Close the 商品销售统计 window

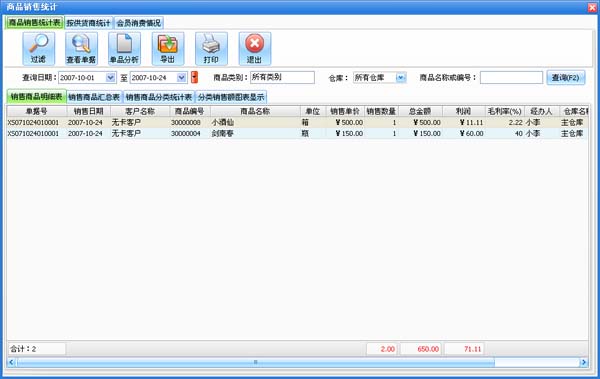tap(592, 7)
